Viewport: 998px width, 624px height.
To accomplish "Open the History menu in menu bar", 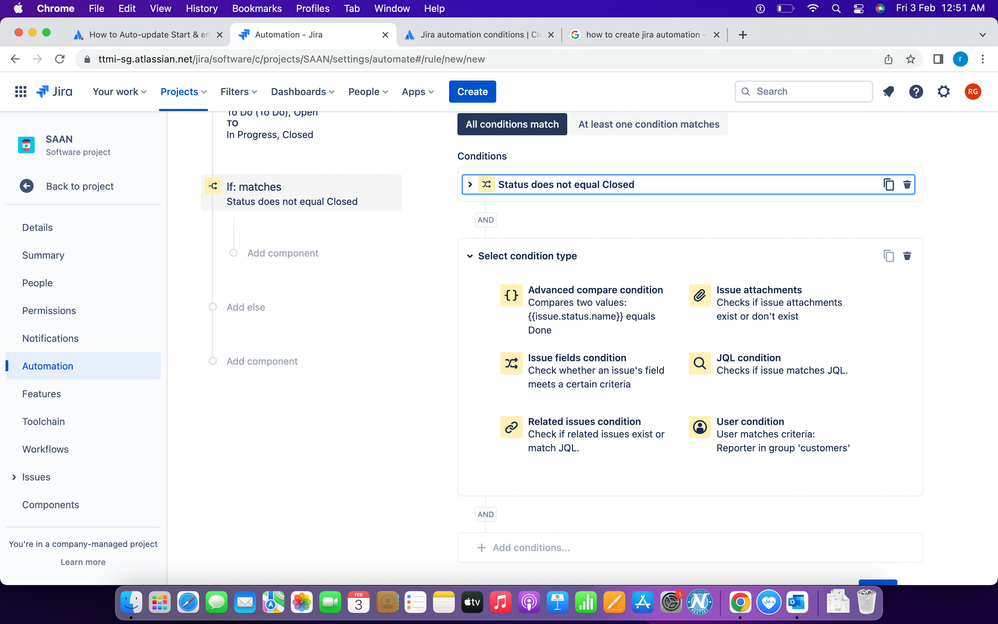I will point(202,8).
